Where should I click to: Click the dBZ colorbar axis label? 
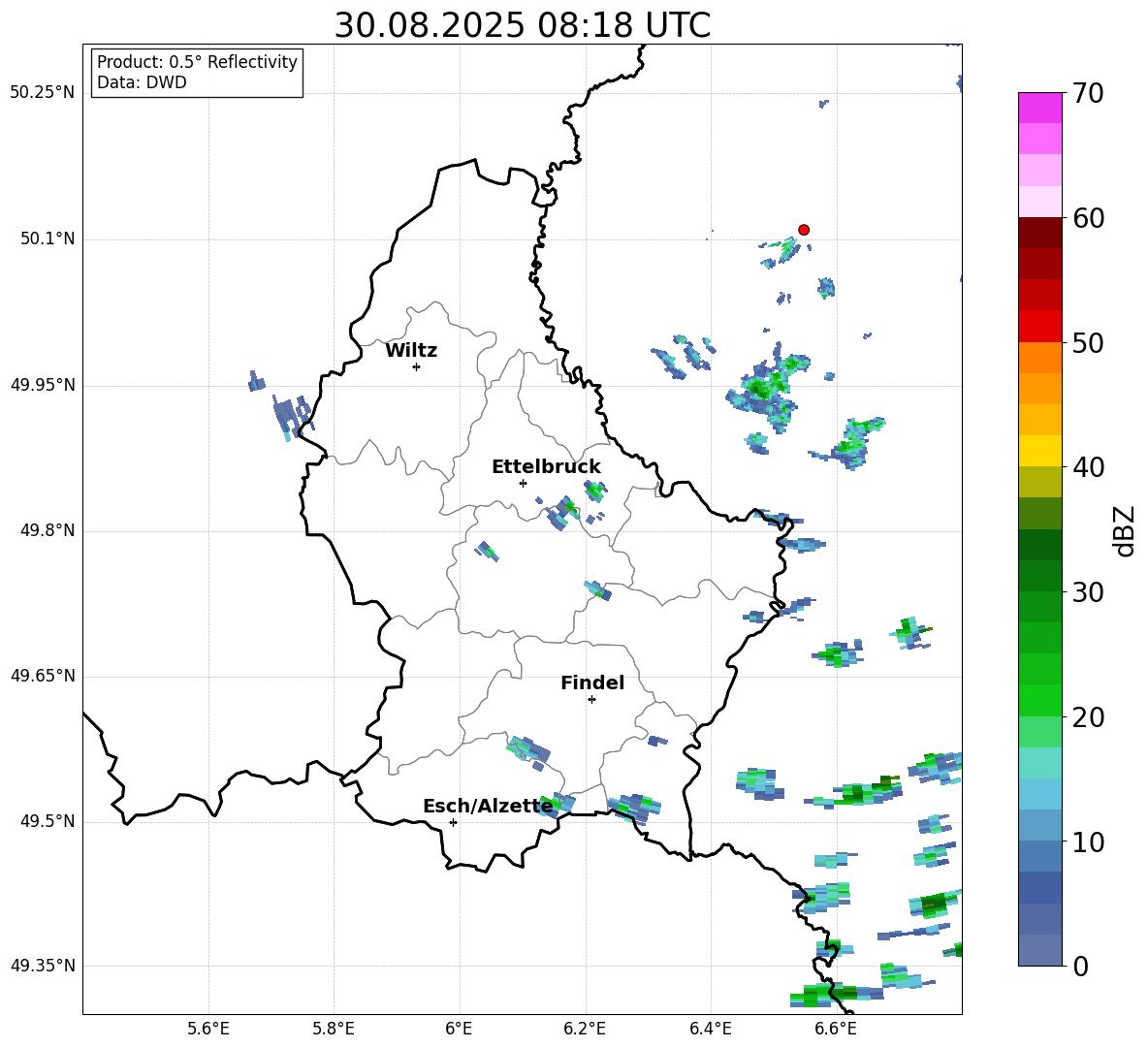1125,531
